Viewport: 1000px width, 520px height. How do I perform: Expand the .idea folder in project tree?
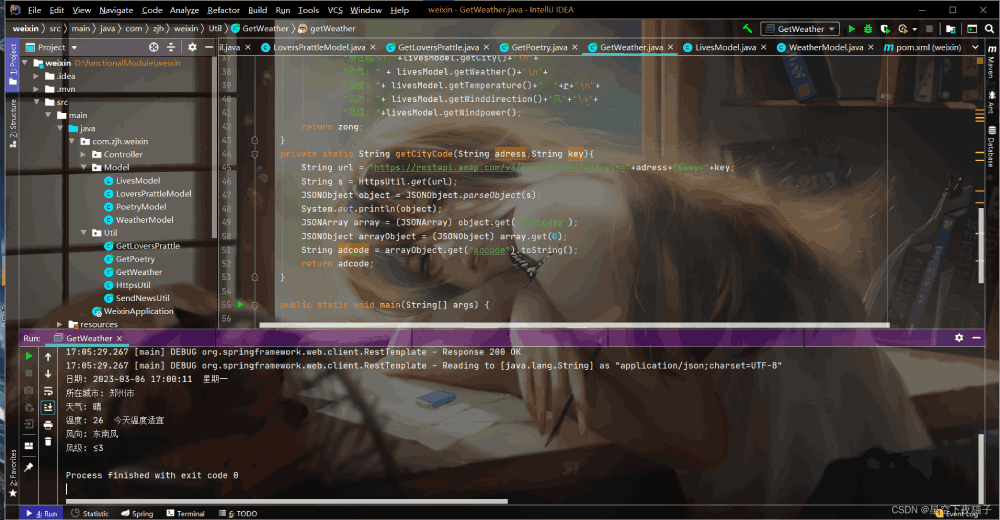37,76
